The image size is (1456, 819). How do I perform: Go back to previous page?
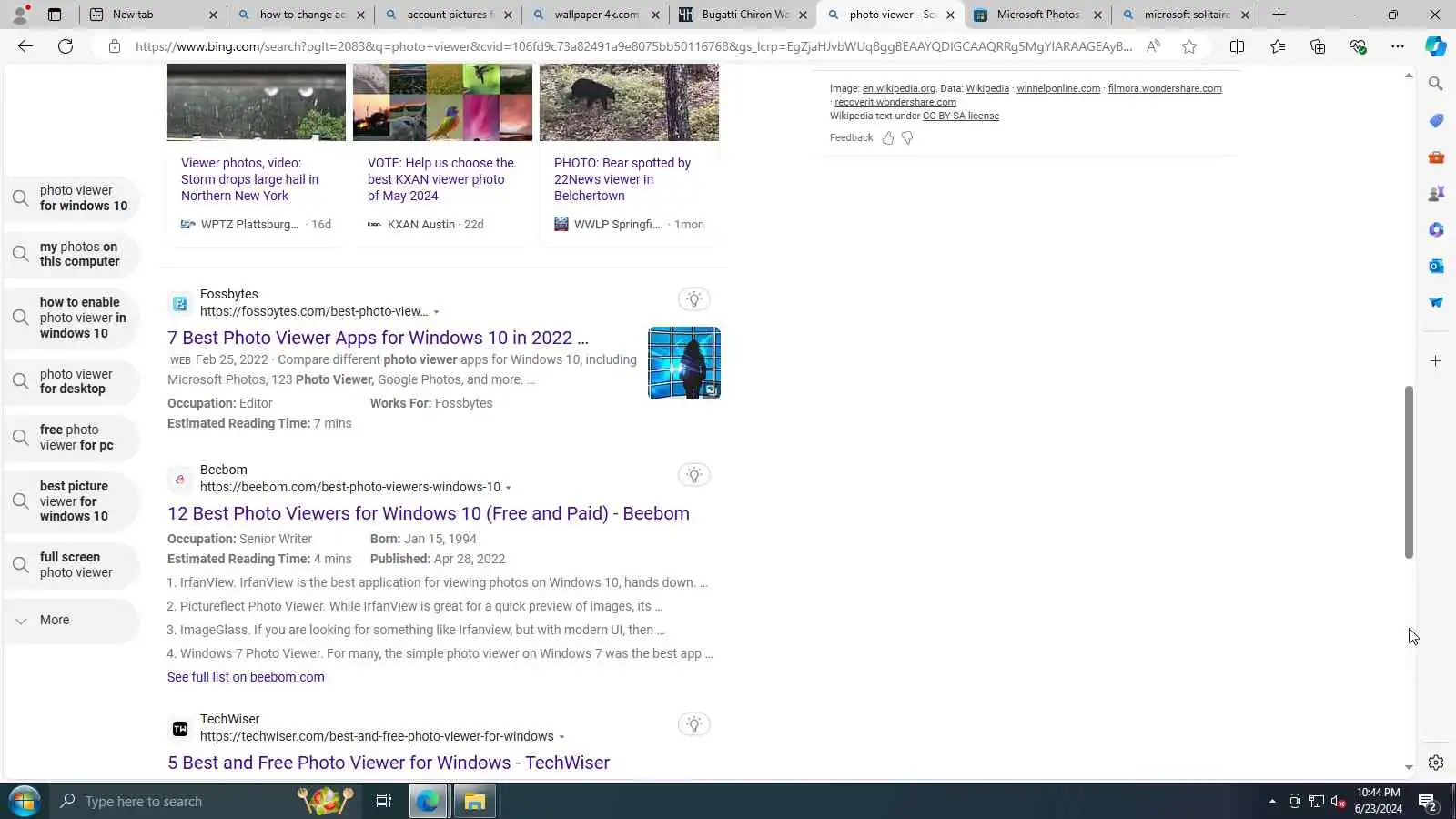click(25, 46)
